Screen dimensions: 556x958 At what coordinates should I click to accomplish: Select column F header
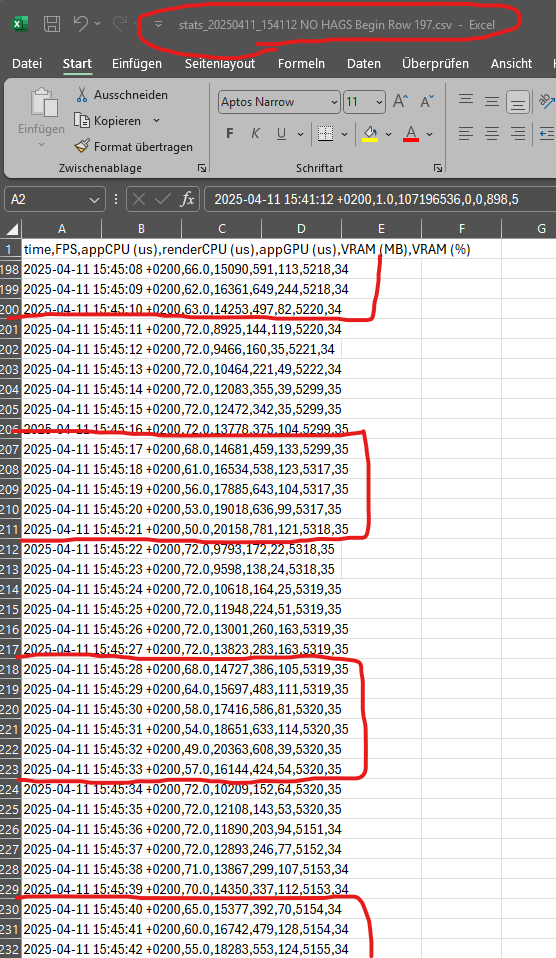coord(461,229)
